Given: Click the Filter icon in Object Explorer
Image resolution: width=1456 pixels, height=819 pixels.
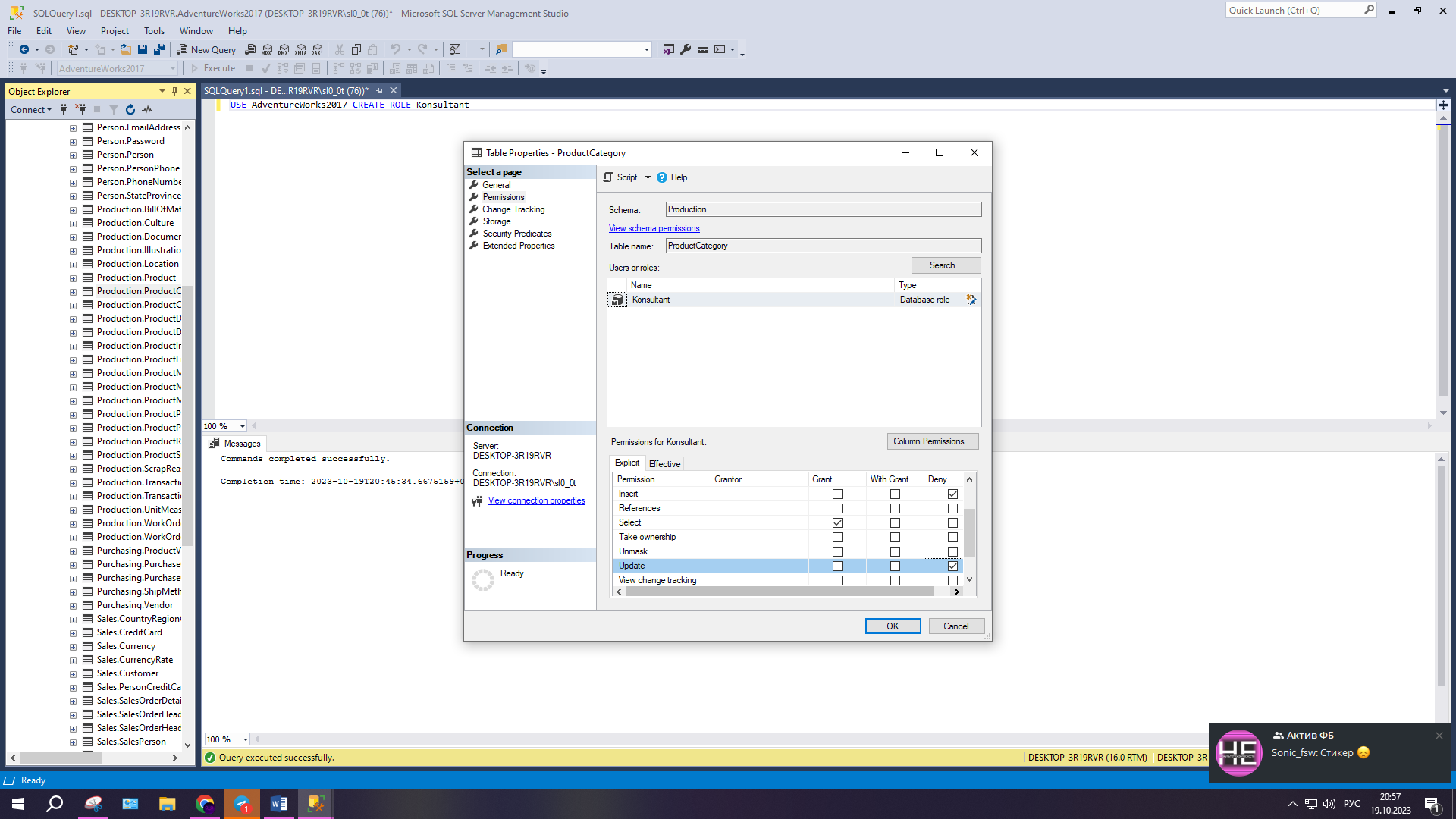Looking at the screenshot, I should pos(114,110).
